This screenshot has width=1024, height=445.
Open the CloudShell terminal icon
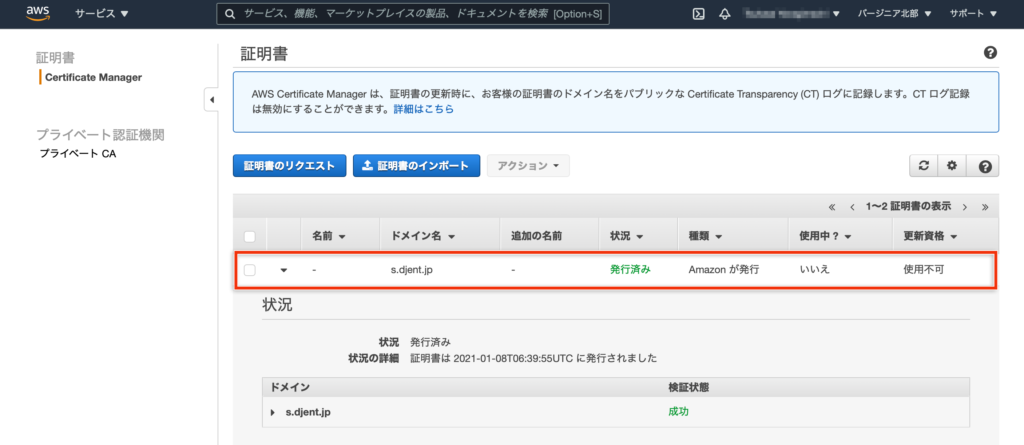pos(698,14)
